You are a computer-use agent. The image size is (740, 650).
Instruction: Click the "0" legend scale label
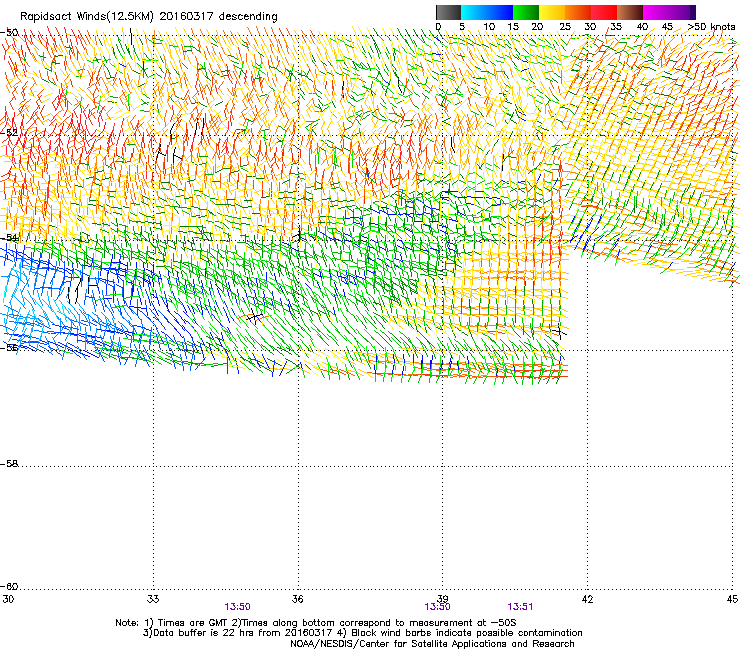(438, 27)
